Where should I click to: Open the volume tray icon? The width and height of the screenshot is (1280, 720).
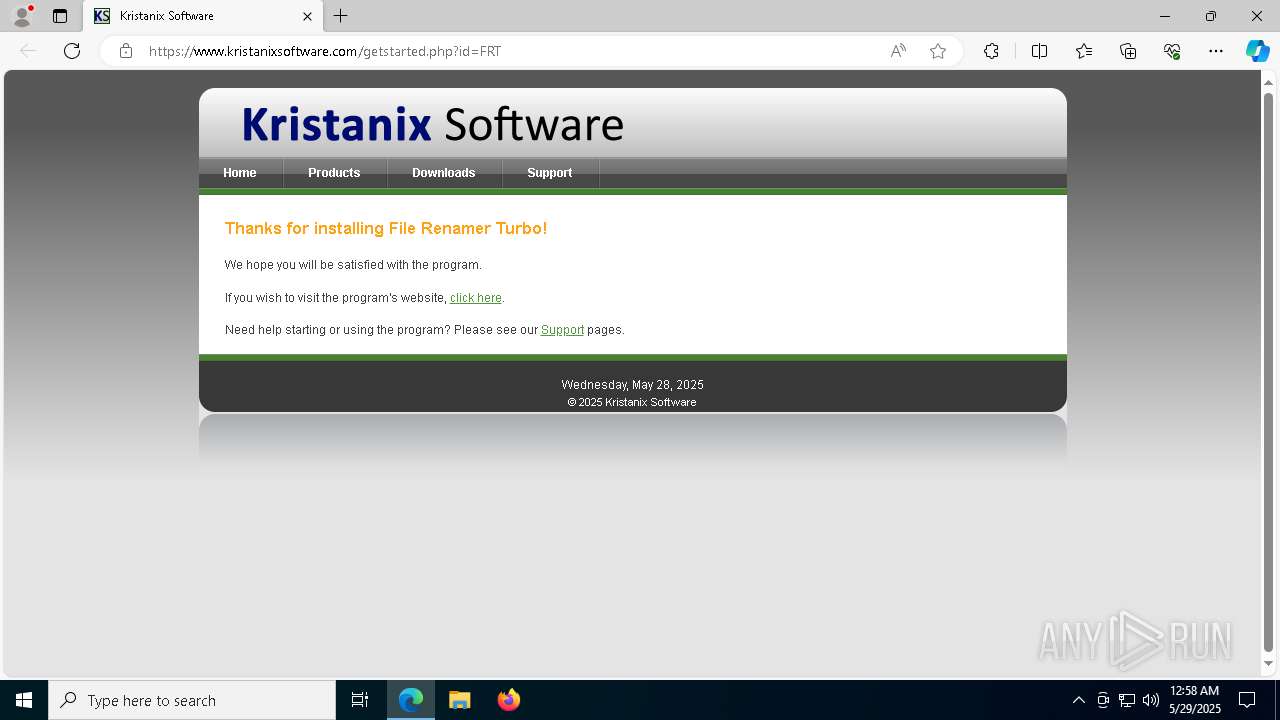pos(1151,700)
